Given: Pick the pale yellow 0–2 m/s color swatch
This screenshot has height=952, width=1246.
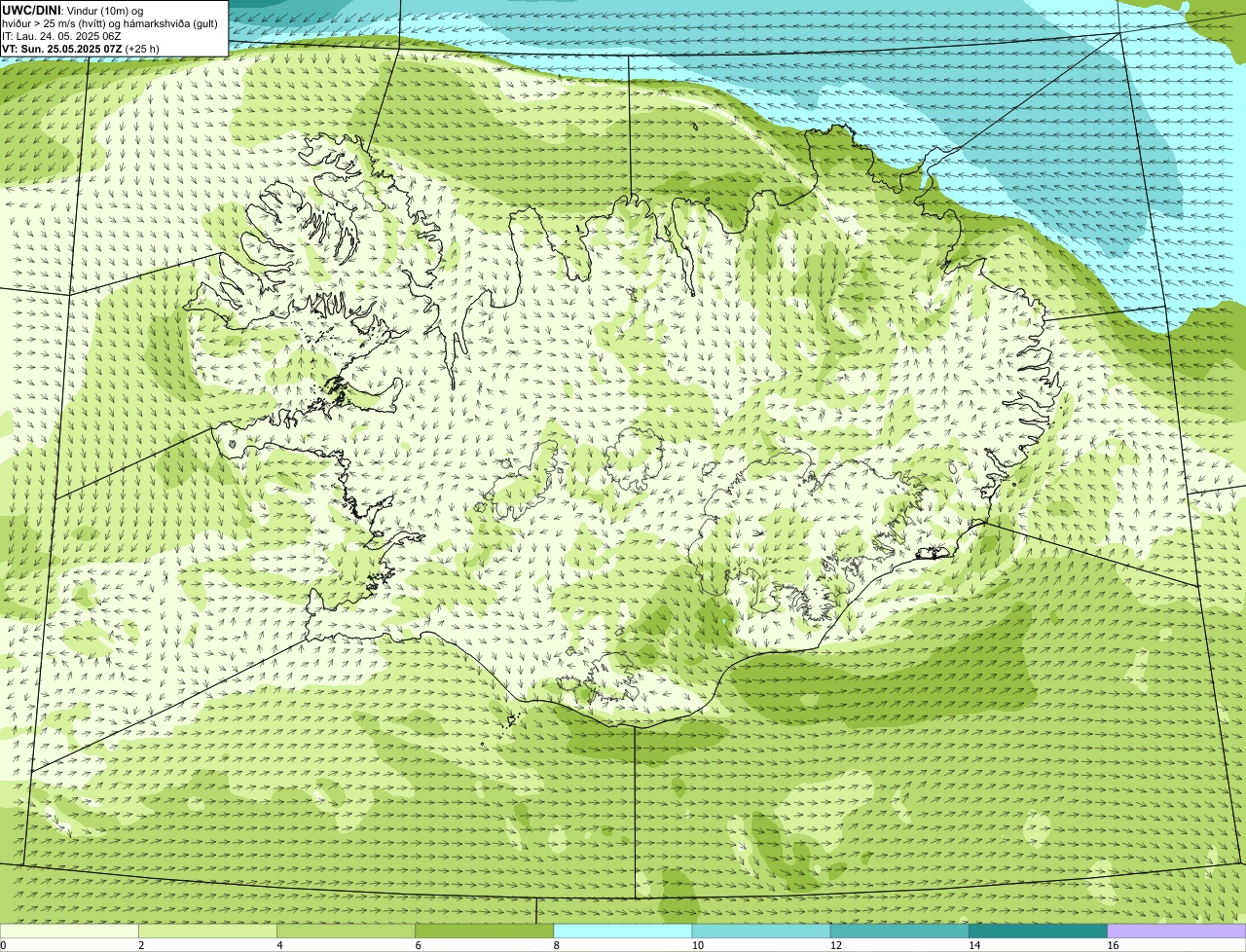Looking at the screenshot, I should tap(69, 932).
